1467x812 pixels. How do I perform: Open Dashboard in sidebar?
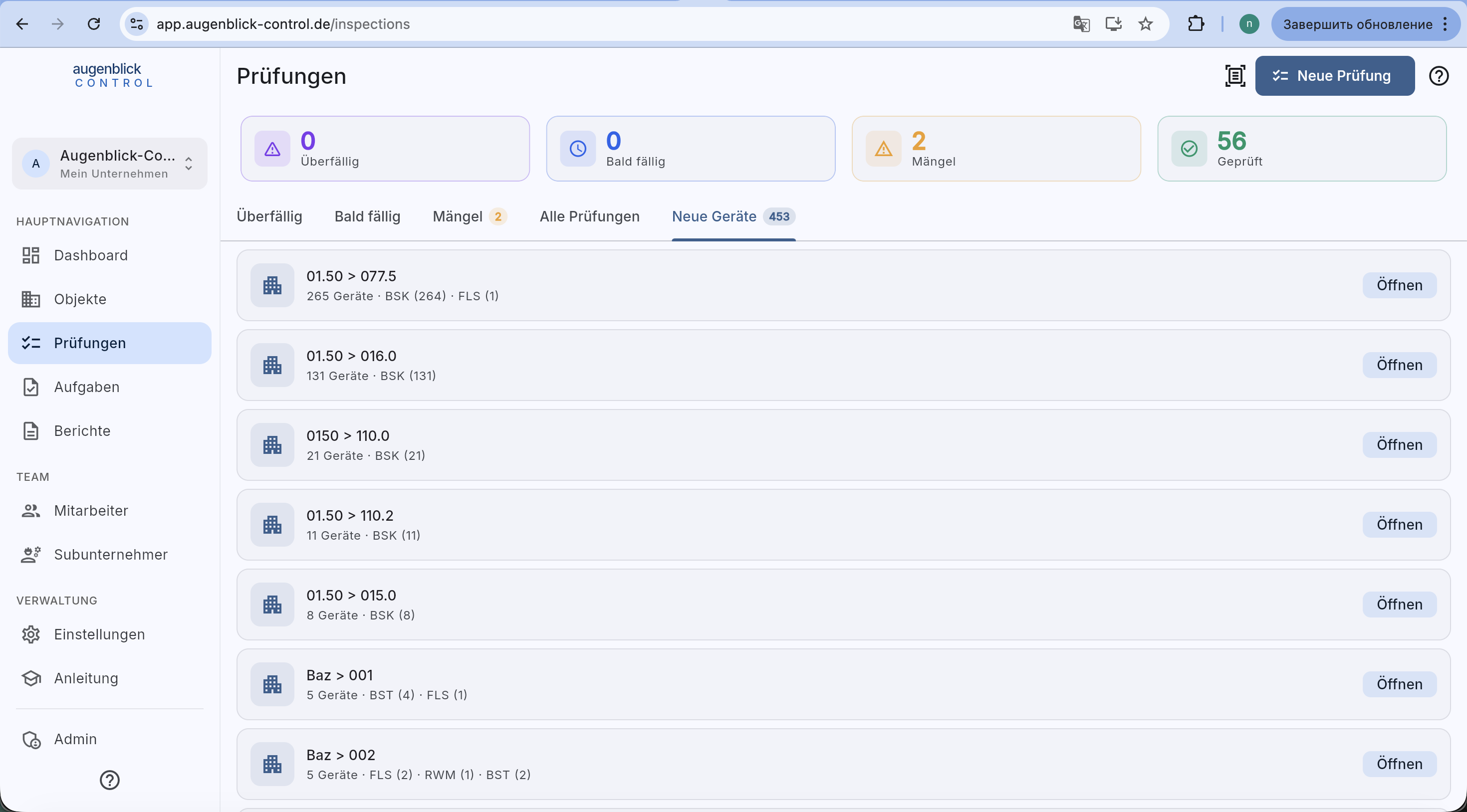(109, 255)
